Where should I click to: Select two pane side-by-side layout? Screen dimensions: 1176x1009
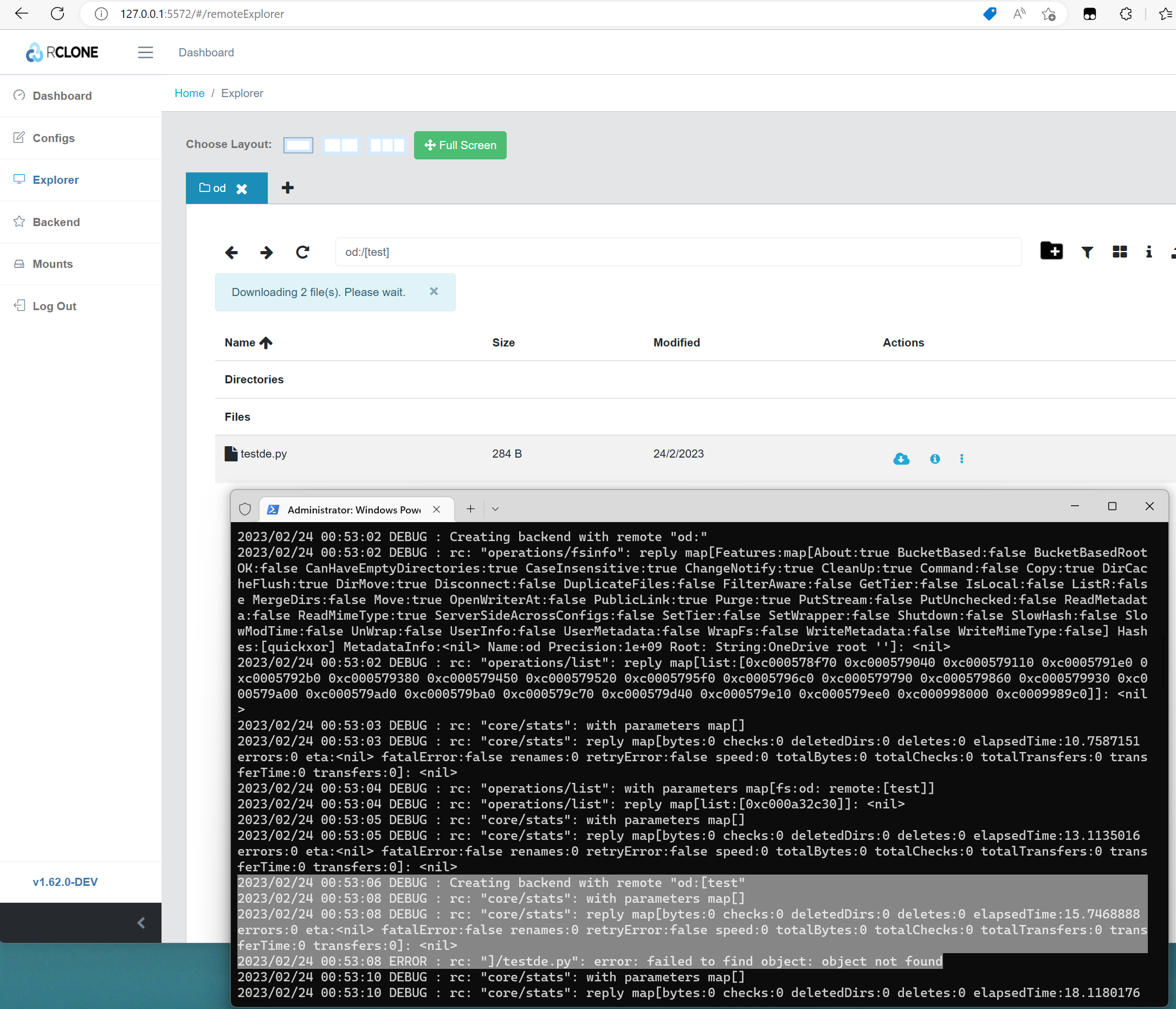[340, 145]
